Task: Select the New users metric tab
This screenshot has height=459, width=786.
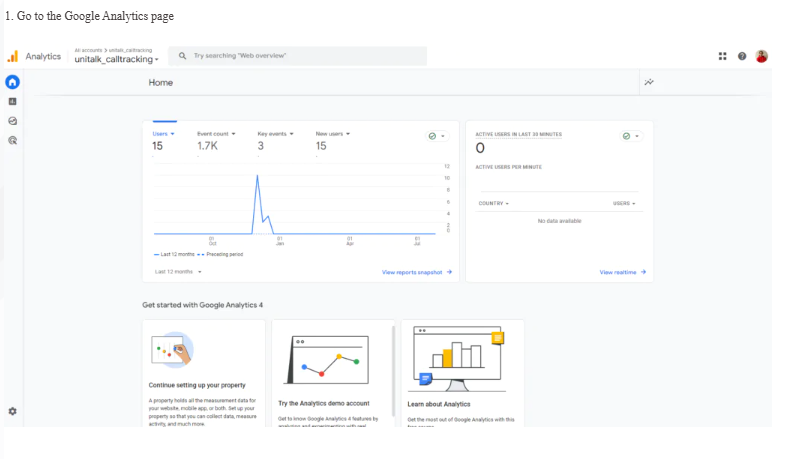Action: point(332,133)
